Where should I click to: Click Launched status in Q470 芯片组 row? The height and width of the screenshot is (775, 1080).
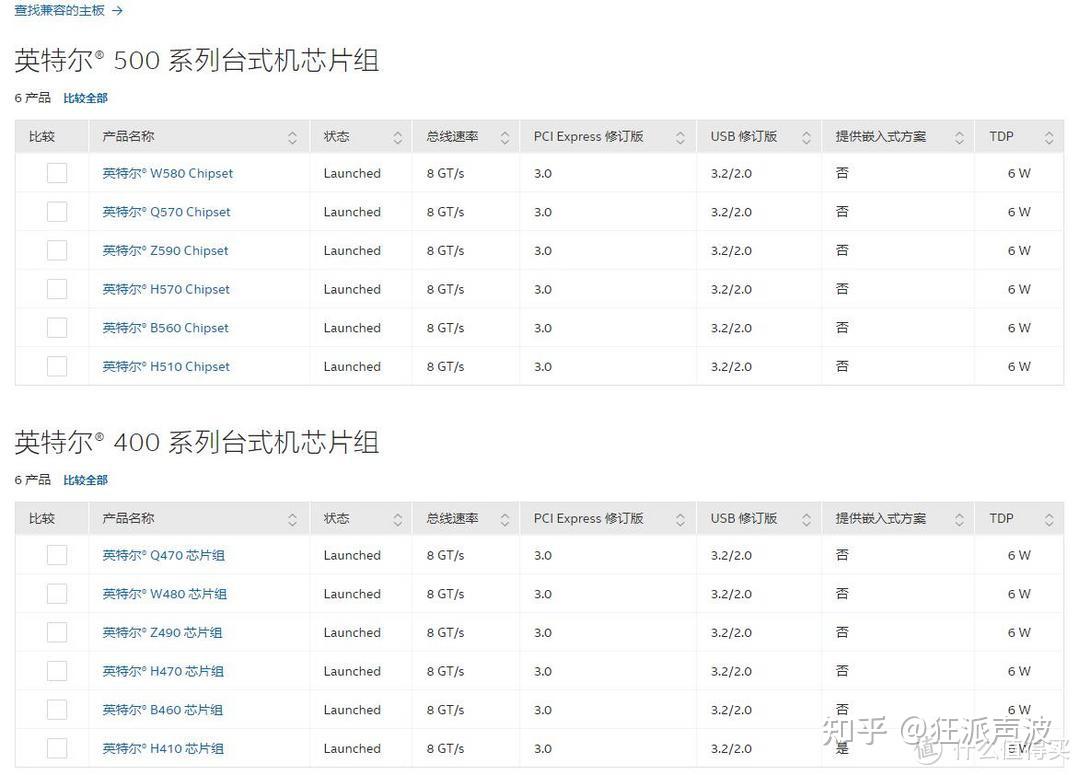pyautogui.click(x=352, y=555)
